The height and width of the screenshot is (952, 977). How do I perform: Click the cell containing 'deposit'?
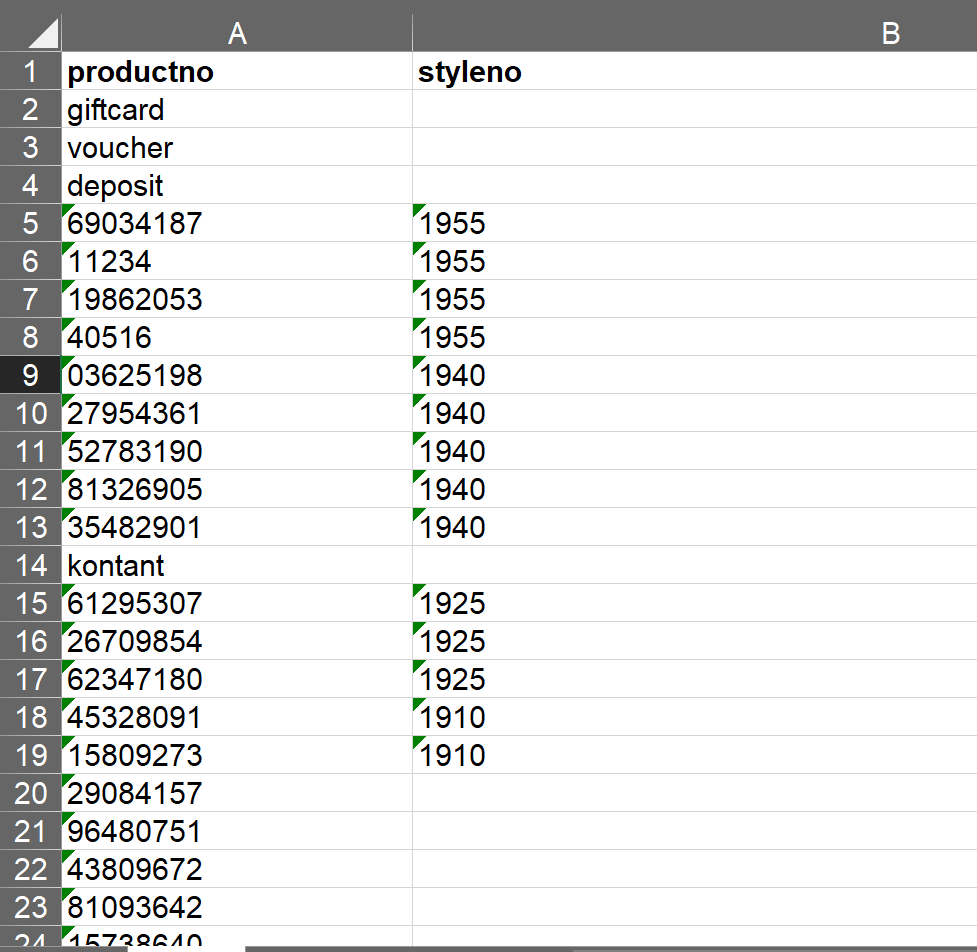click(237, 185)
